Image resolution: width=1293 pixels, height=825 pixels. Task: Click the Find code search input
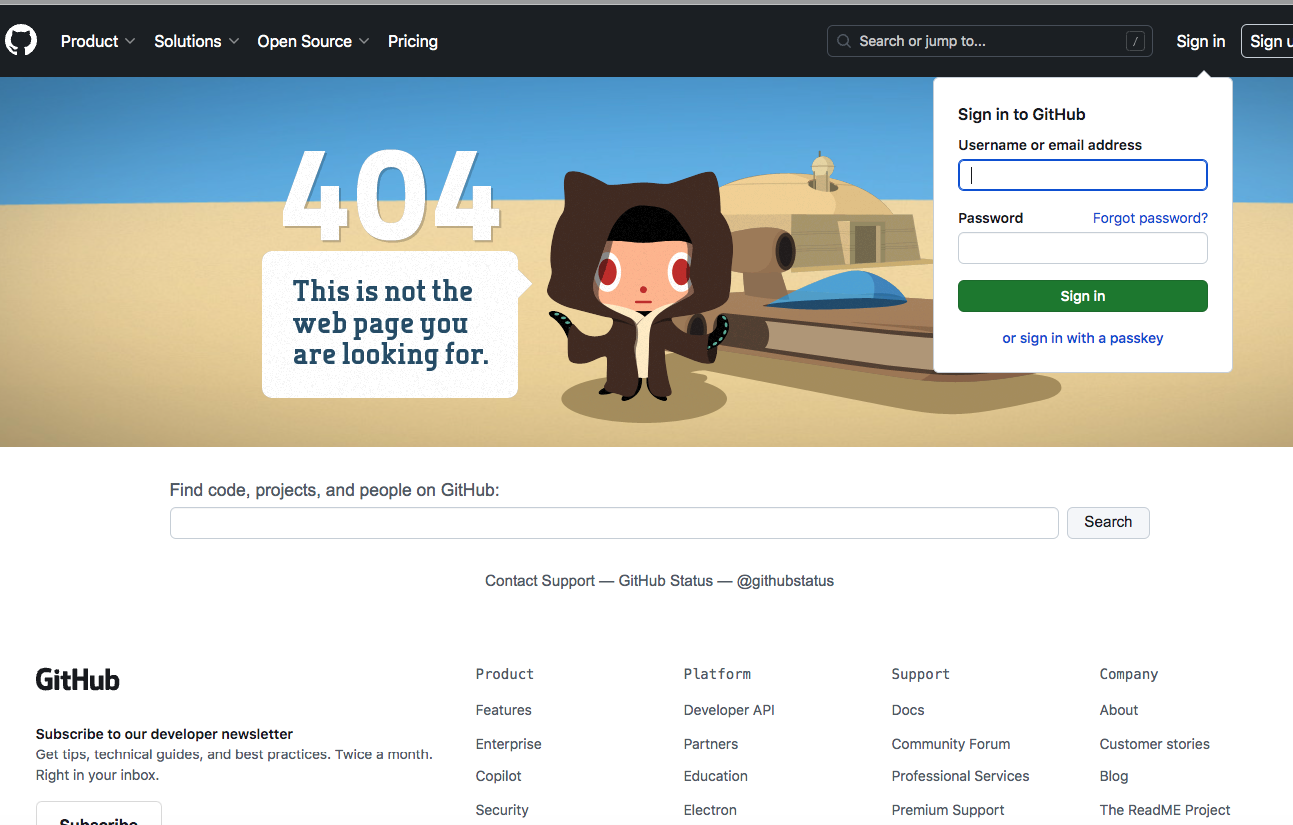(x=614, y=523)
